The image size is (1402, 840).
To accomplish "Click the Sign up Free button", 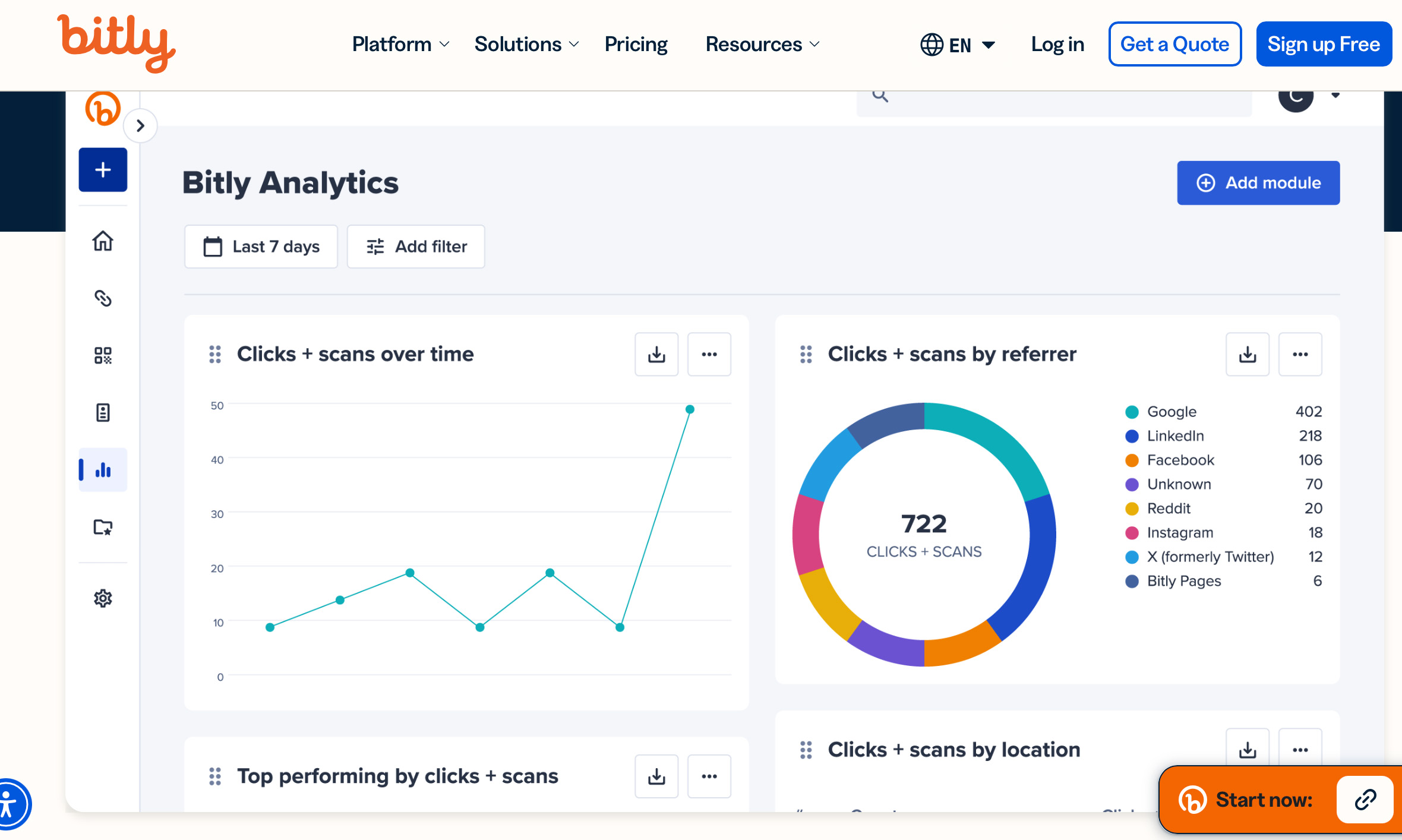I will [x=1324, y=44].
